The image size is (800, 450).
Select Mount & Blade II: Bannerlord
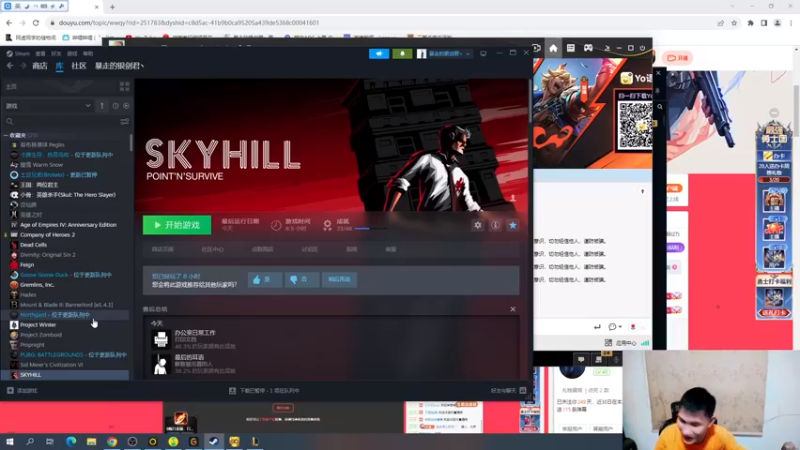[66, 305]
